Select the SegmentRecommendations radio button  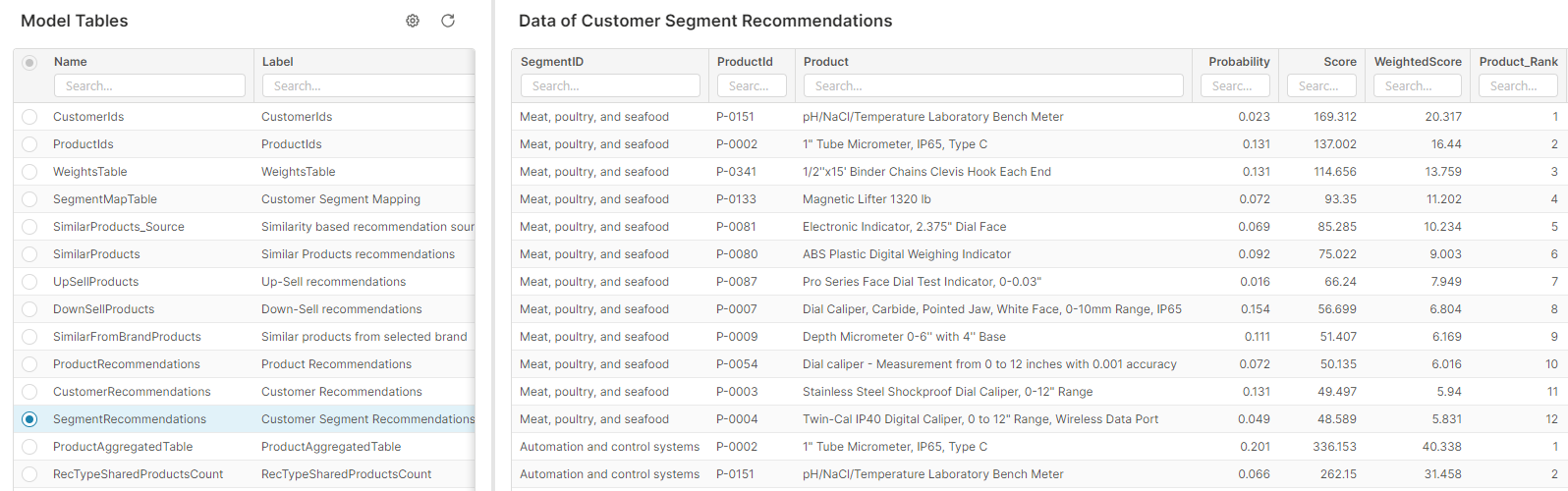click(x=29, y=419)
